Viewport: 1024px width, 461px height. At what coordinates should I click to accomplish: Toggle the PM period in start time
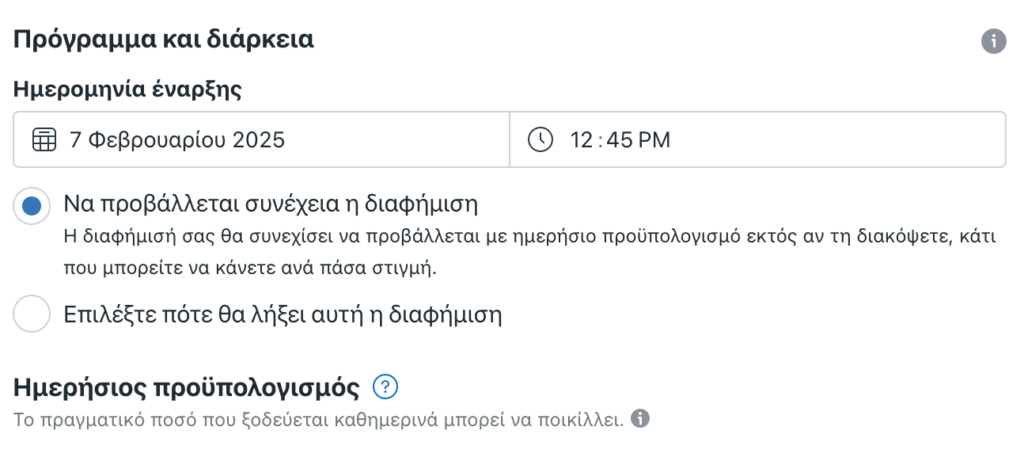[x=655, y=140]
